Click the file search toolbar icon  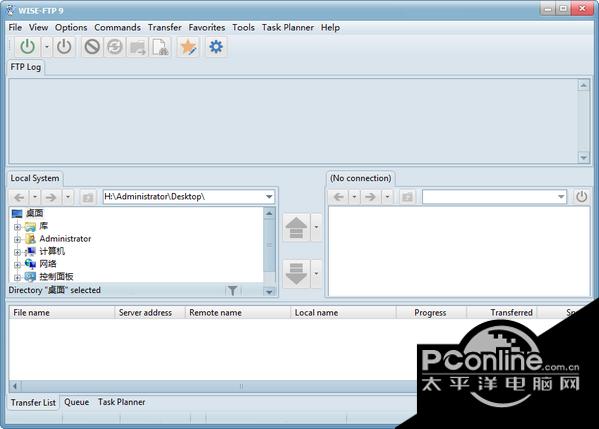(160, 47)
